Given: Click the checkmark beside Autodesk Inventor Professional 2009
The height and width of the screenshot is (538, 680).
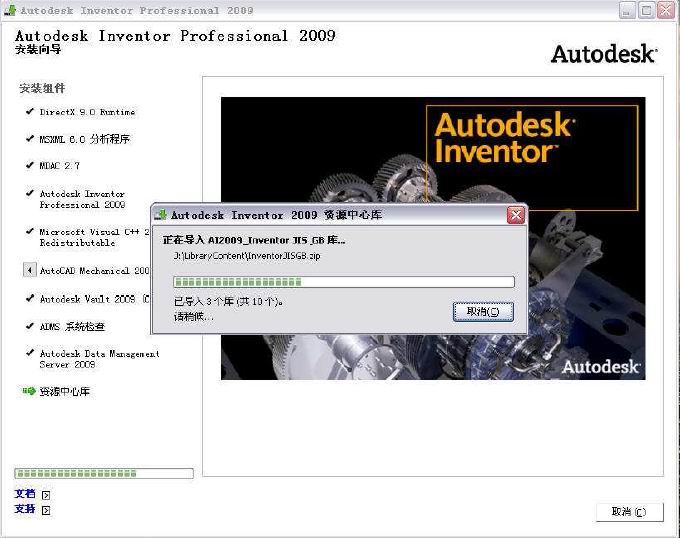Looking at the screenshot, I should (29, 193).
